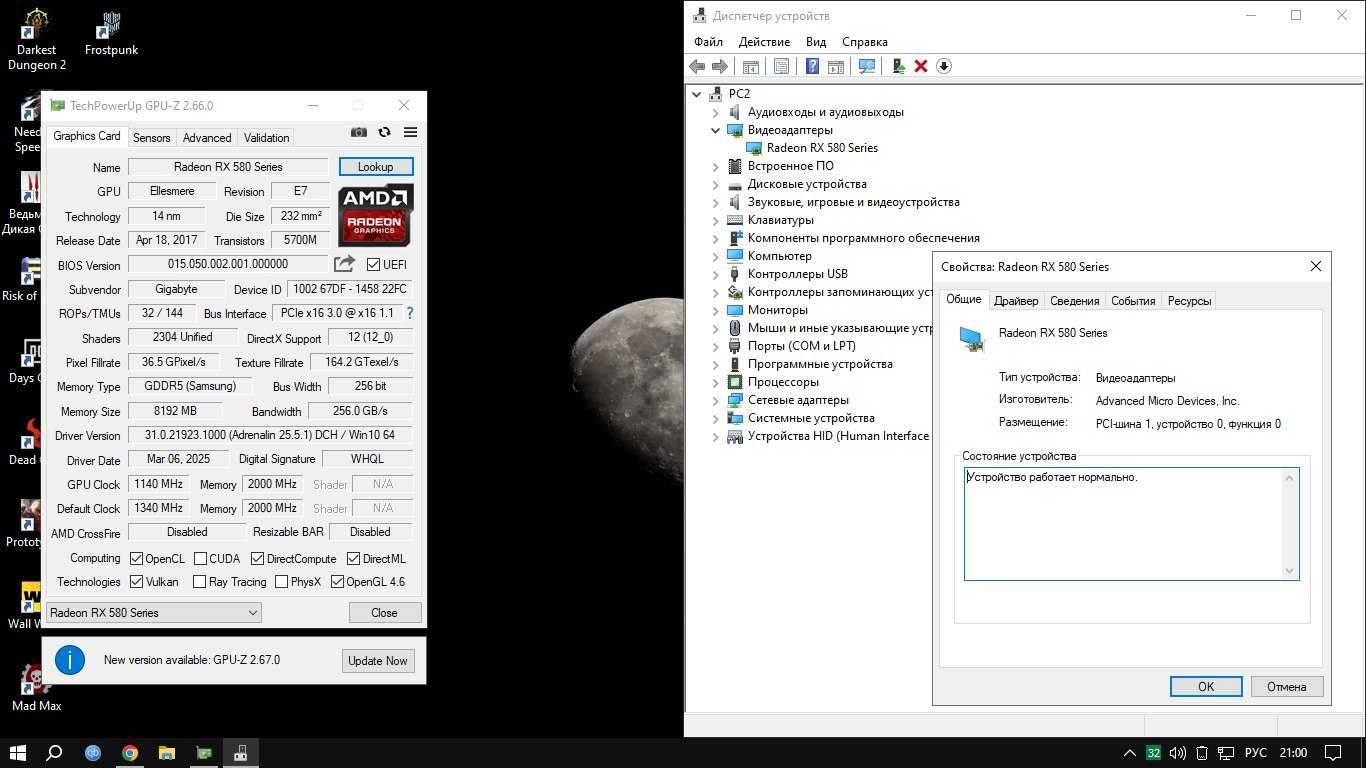
Task: Collapse the Видеоадаптеры tree node
Action: [x=716, y=130]
